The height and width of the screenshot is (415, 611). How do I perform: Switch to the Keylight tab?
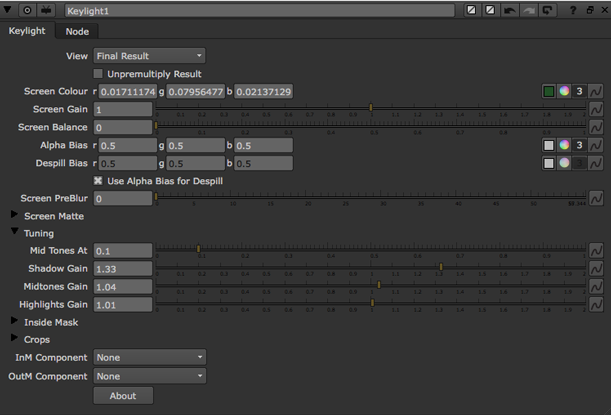27,31
